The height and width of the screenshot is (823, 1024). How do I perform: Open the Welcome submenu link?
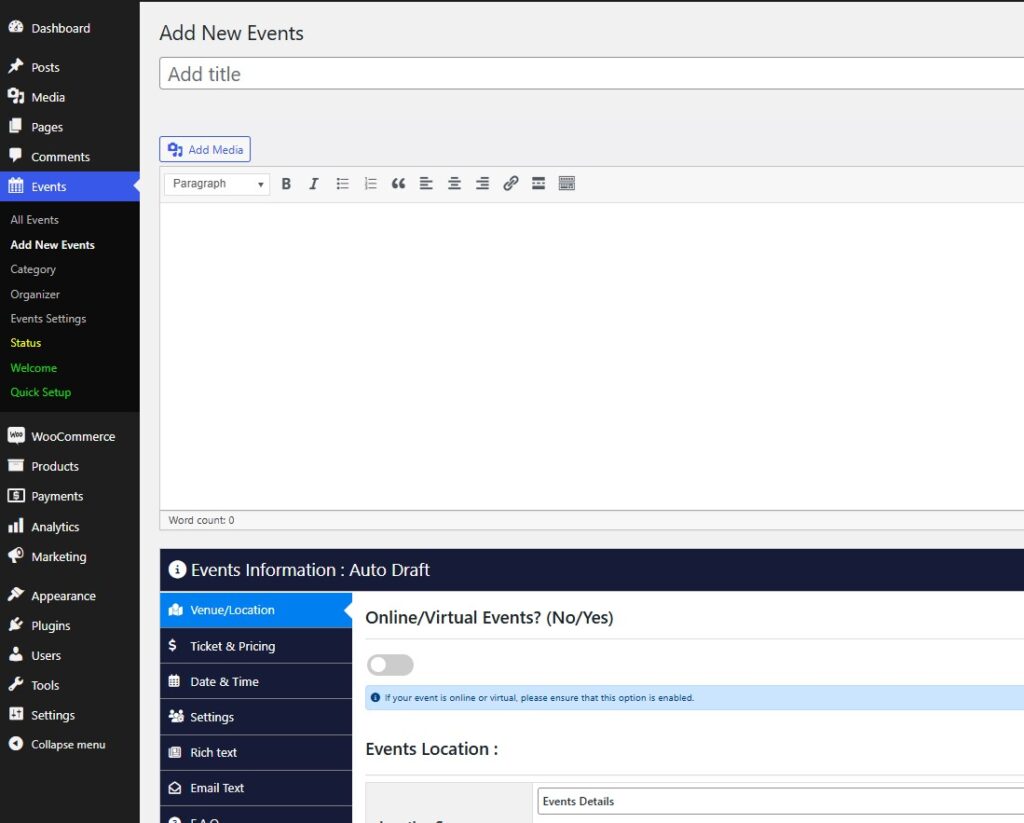pyautogui.click(x=33, y=368)
